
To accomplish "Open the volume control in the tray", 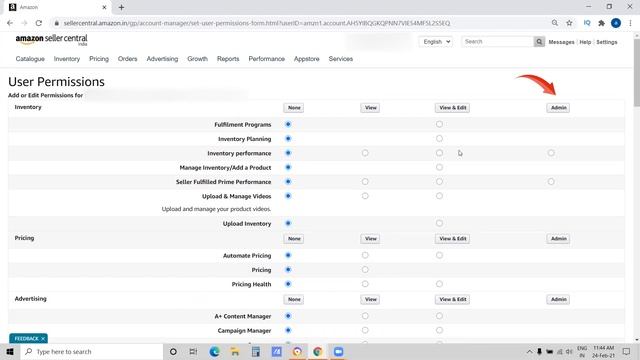I will tap(569, 351).
